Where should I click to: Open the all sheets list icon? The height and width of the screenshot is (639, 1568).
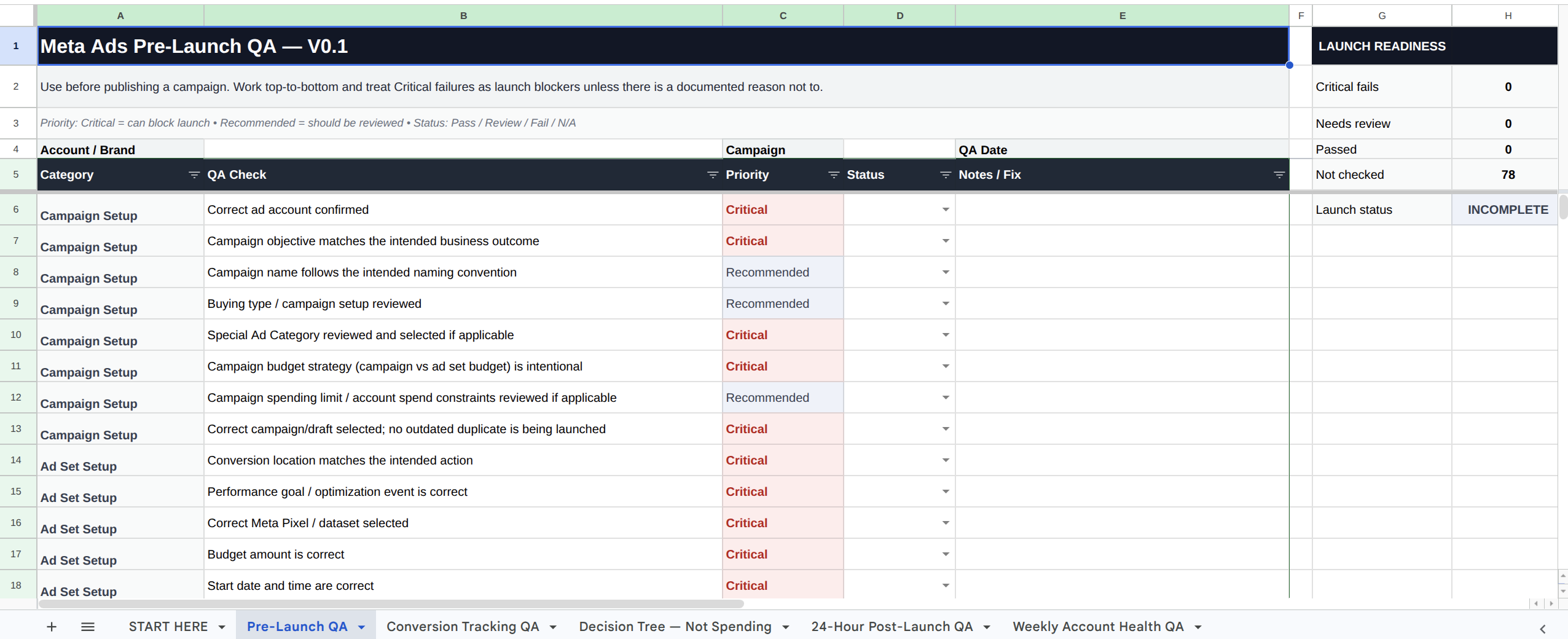(88, 627)
